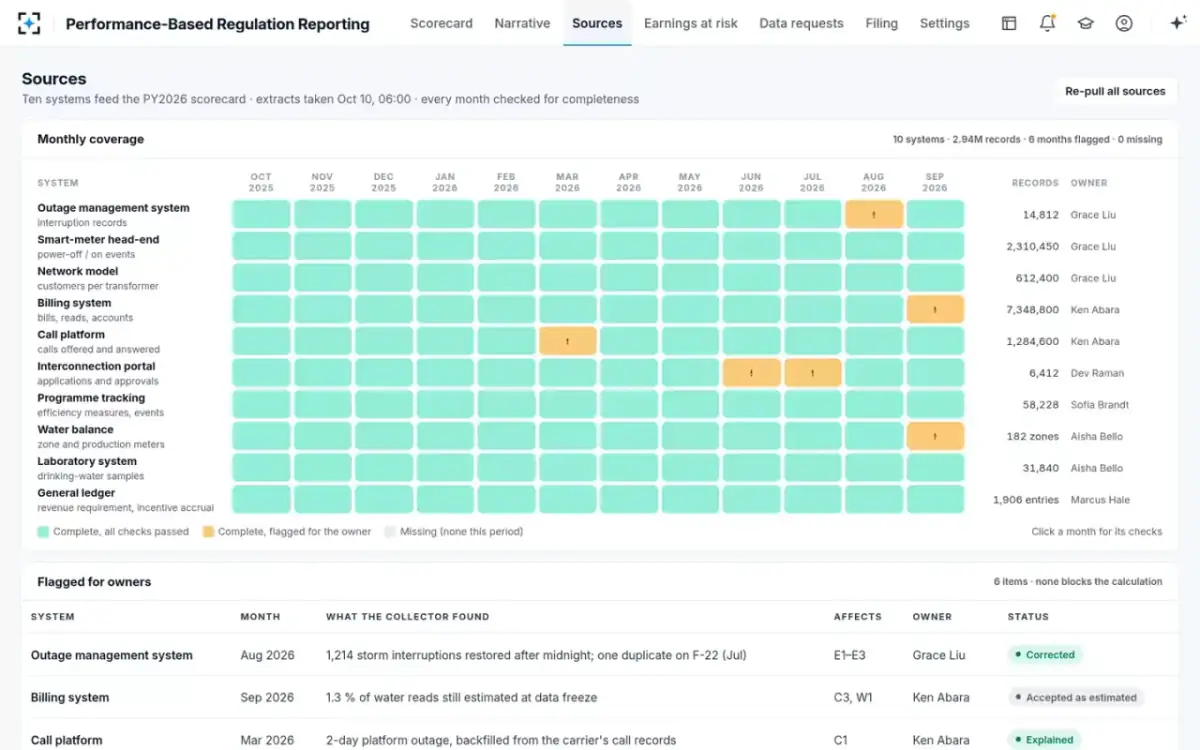Open the notifications bell
Viewport: 1200px width, 750px height.
point(1047,23)
